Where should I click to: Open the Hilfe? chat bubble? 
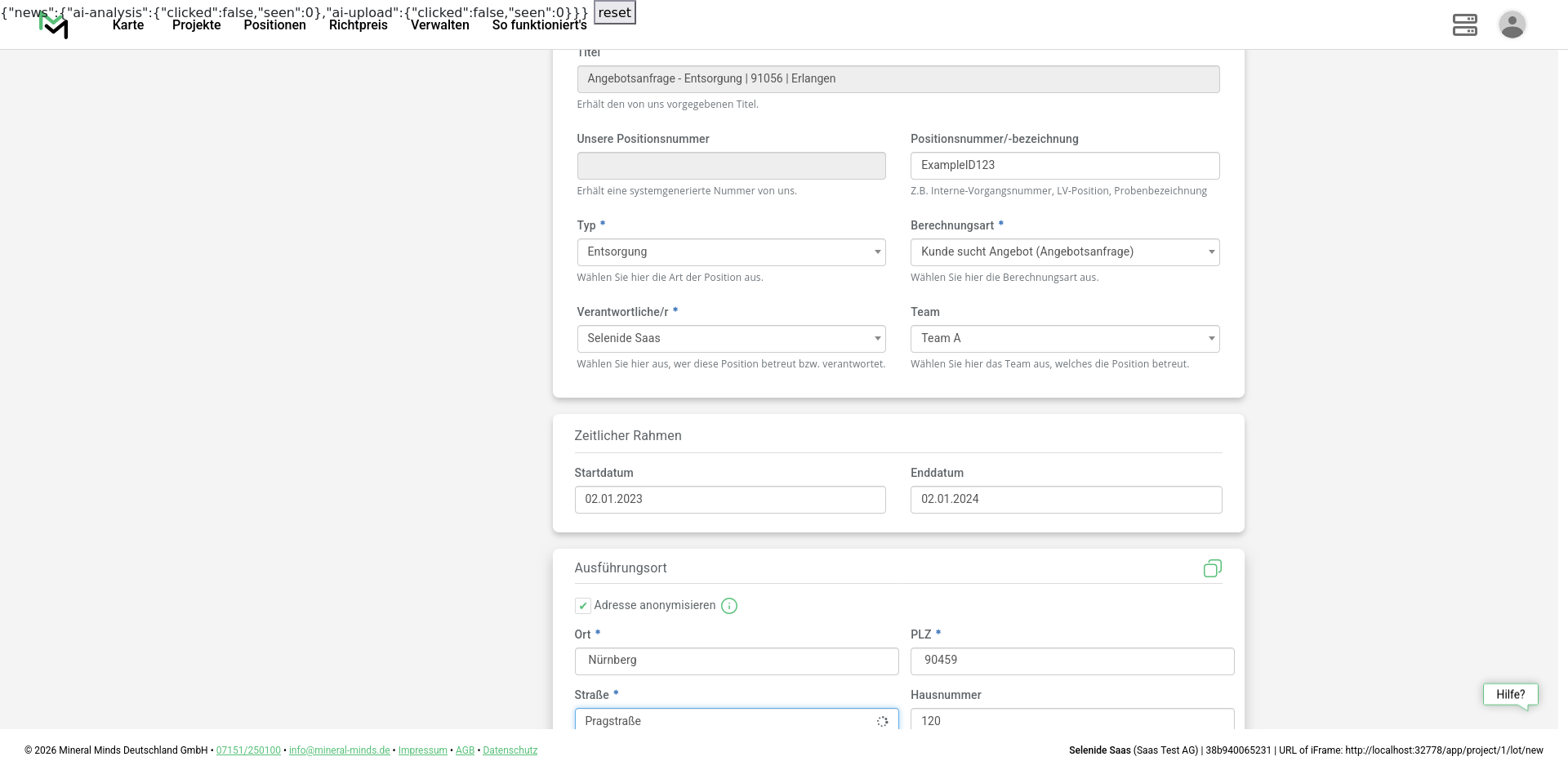[x=1510, y=695]
